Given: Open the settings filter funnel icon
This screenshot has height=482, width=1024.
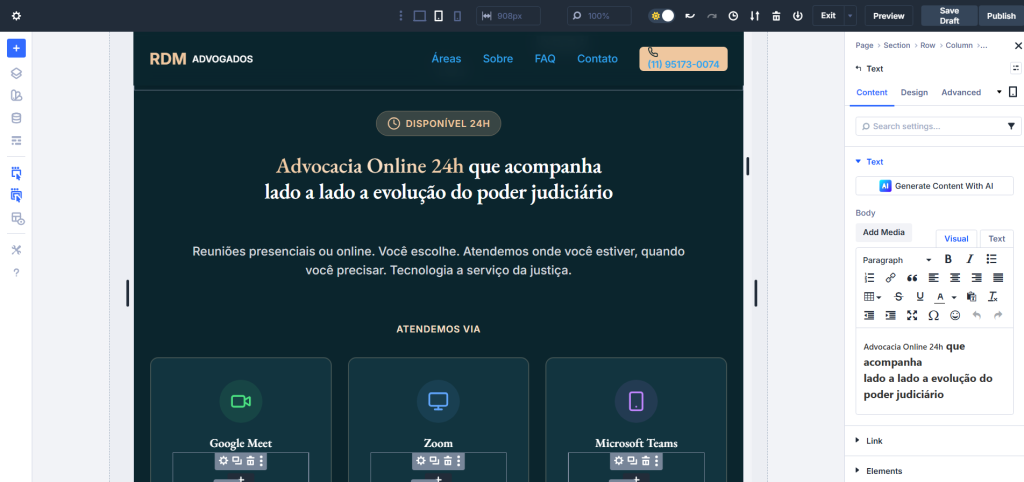Looking at the screenshot, I should click(1012, 126).
